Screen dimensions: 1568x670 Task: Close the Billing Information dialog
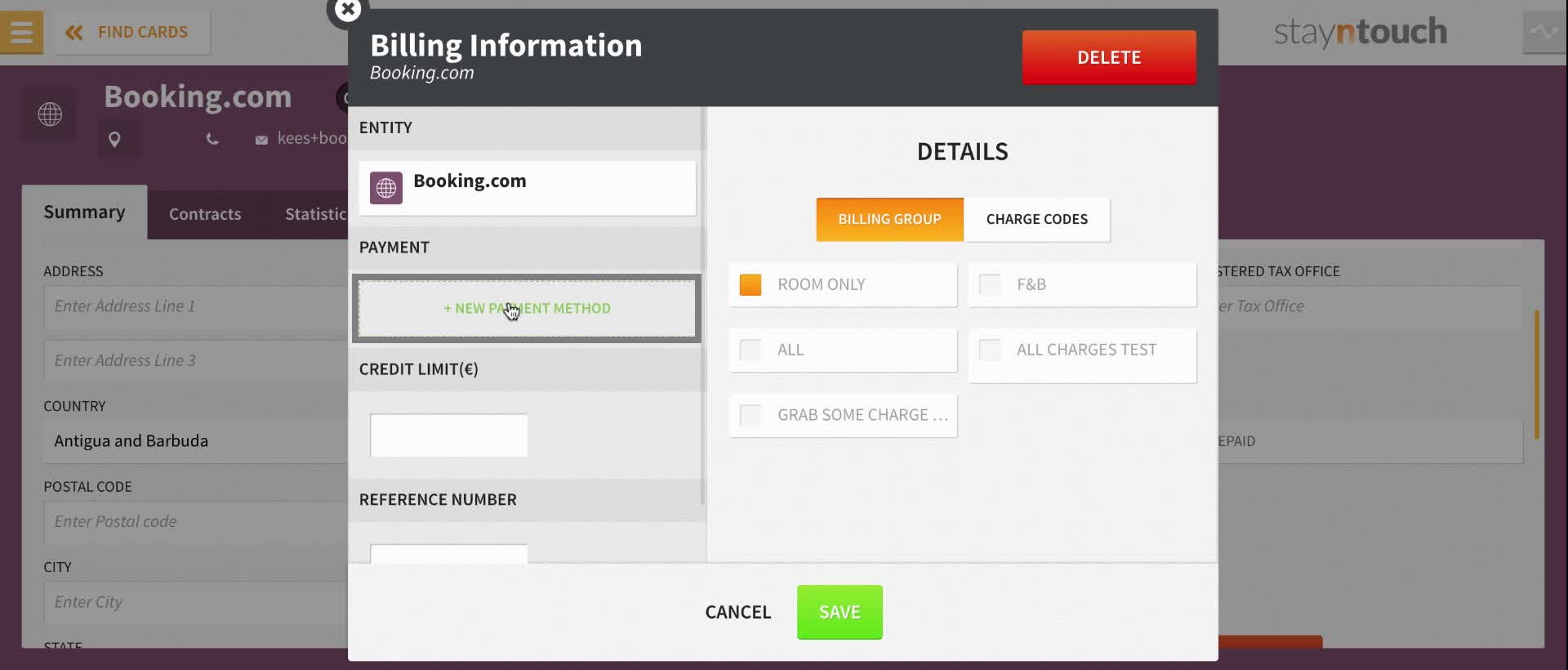(348, 11)
